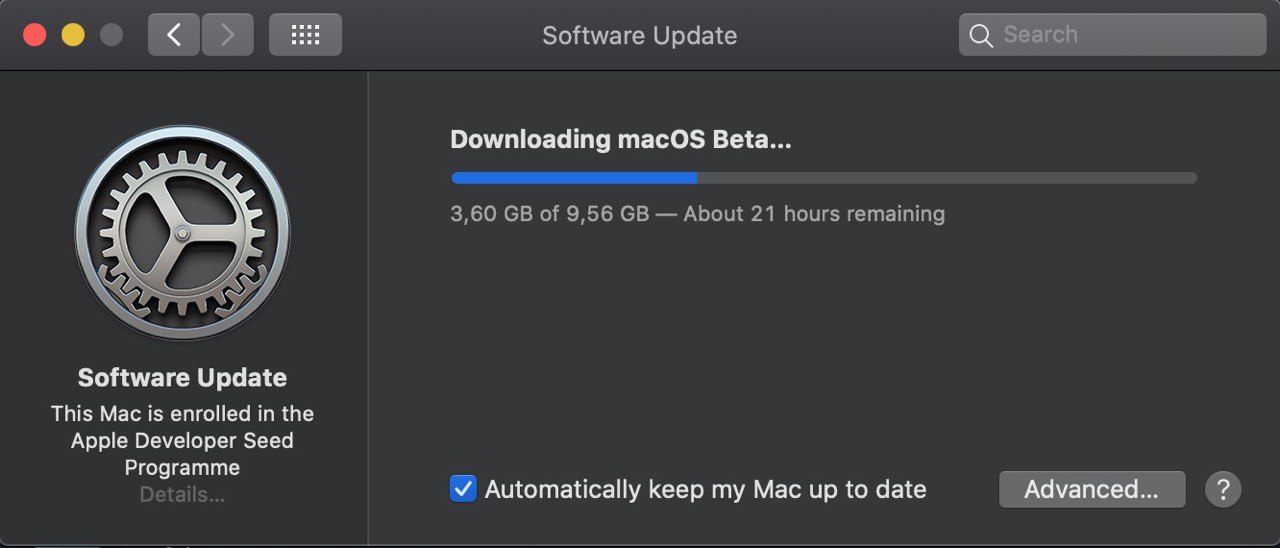Open the Details… link under enrolment text
This screenshot has height=548, width=1280.
(x=182, y=495)
